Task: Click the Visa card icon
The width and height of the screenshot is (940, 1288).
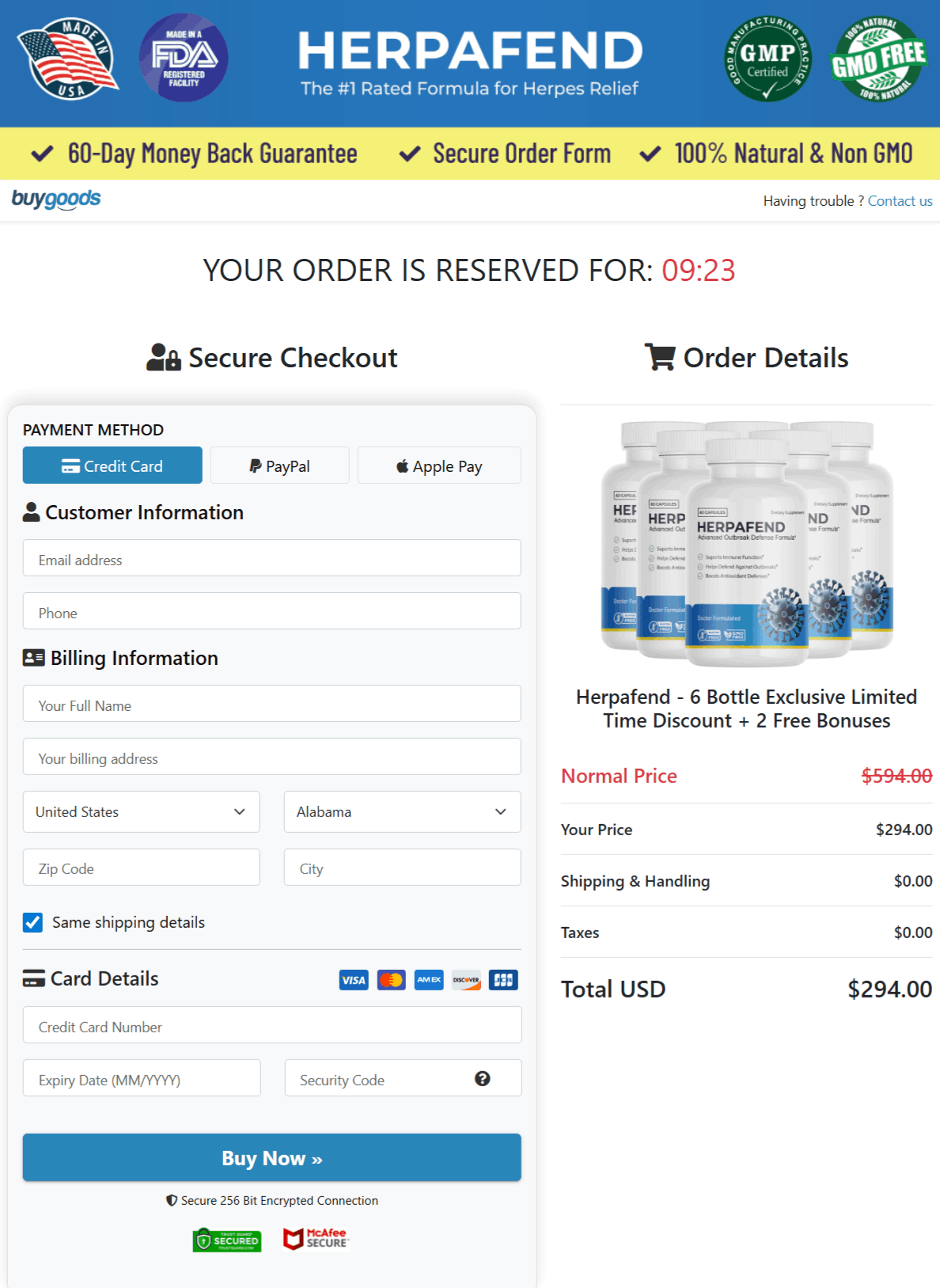Action: click(354, 980)
